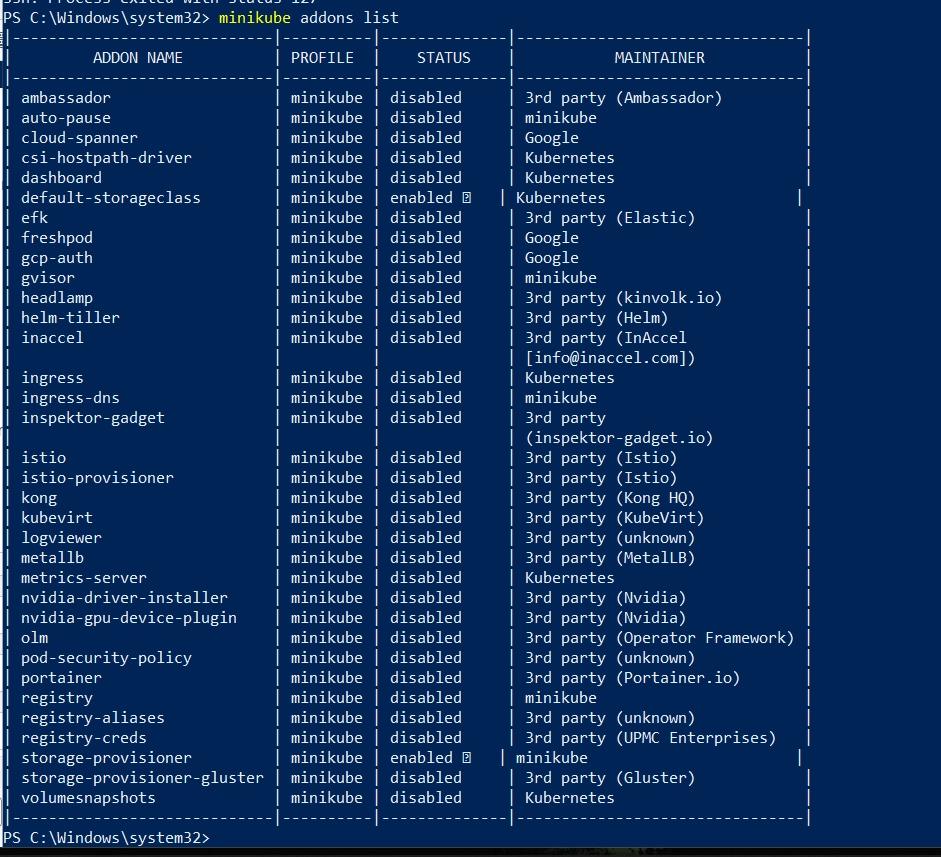Screen dimensions: 941x857
Task: Click '3rd party (Elastic)' maintainer text
Action: [610, 218]
